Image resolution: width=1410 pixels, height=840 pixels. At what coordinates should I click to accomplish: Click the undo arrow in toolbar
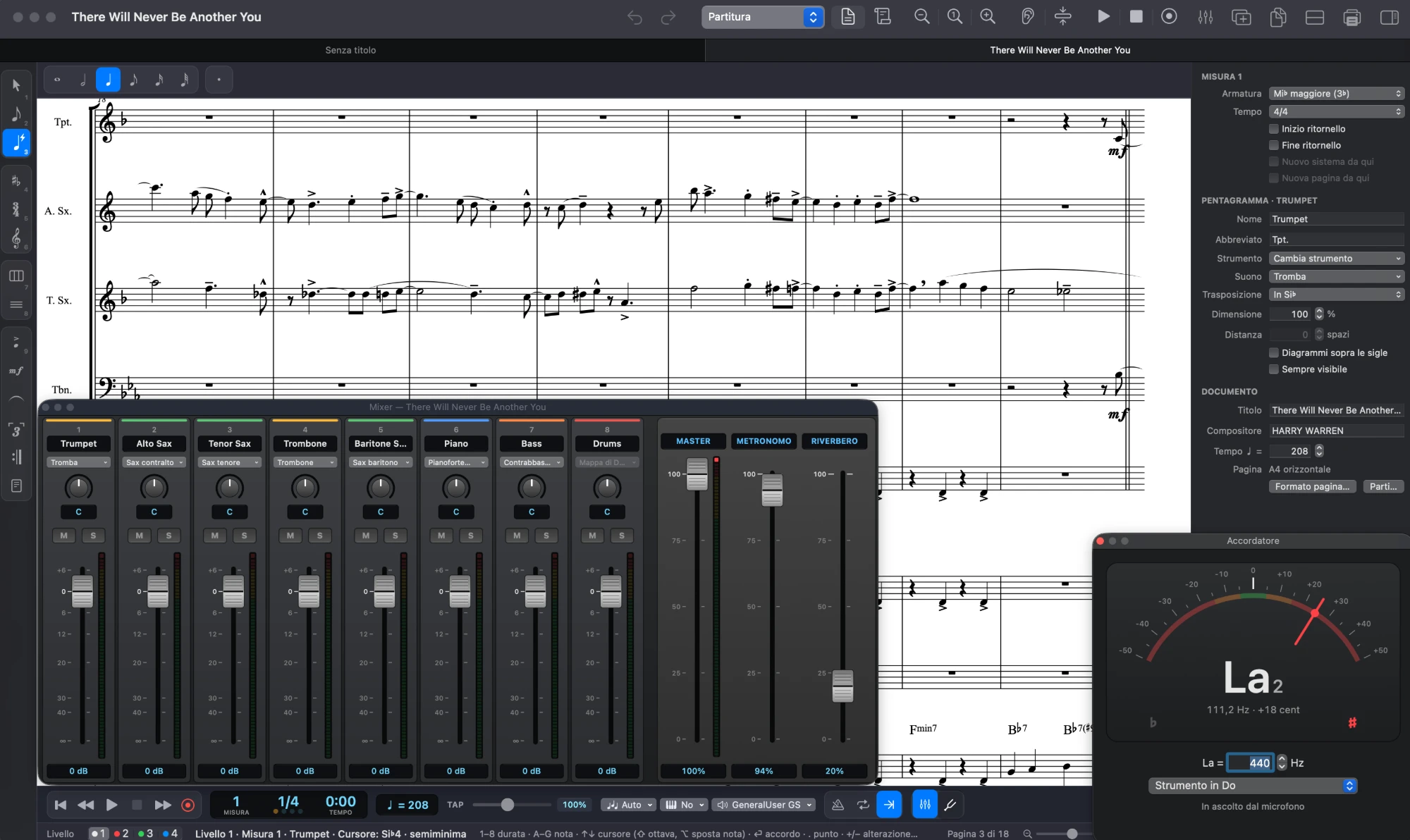coord(634,17)
